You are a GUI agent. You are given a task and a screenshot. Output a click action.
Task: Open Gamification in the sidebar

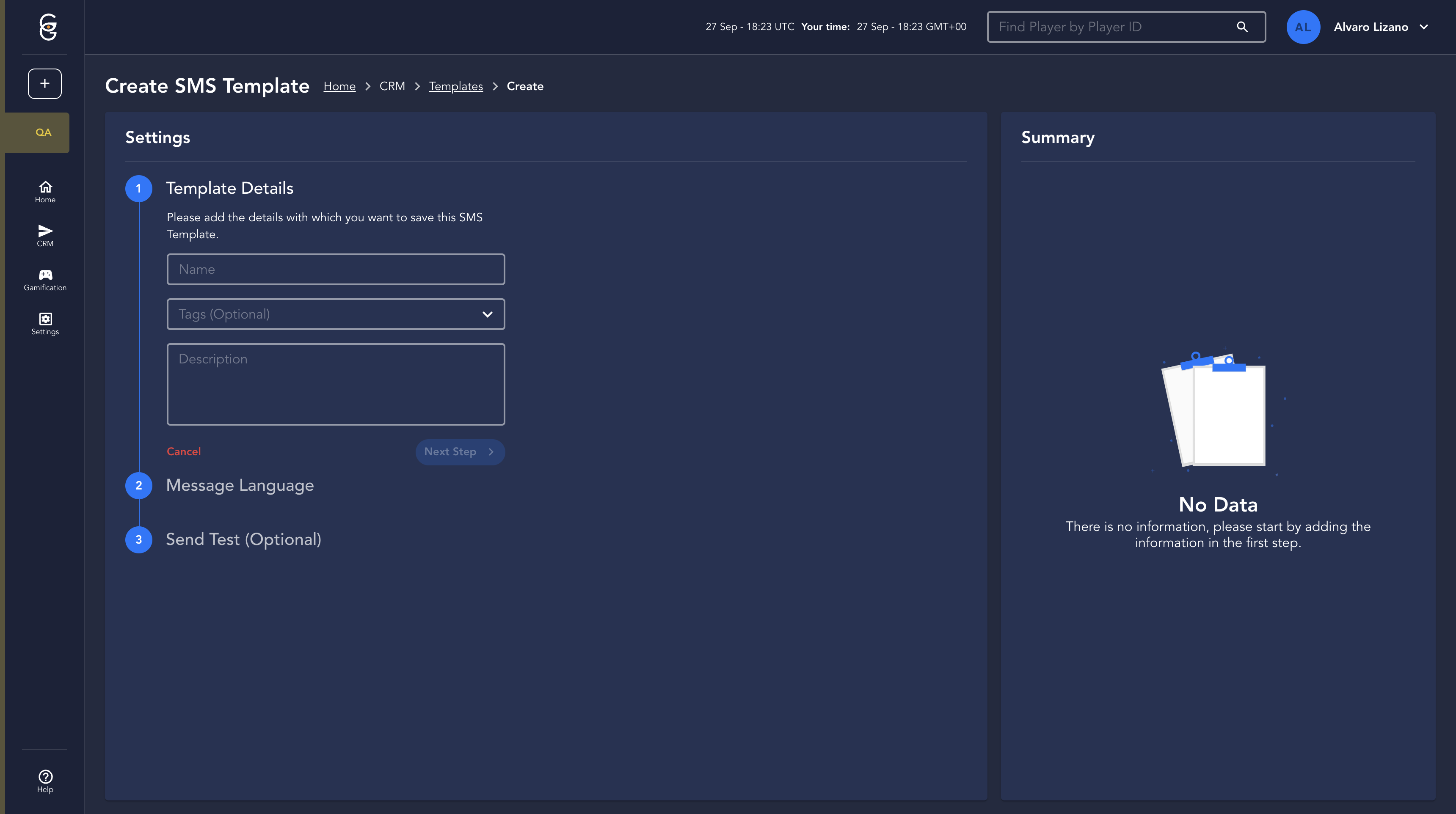[x=45, y=280]
